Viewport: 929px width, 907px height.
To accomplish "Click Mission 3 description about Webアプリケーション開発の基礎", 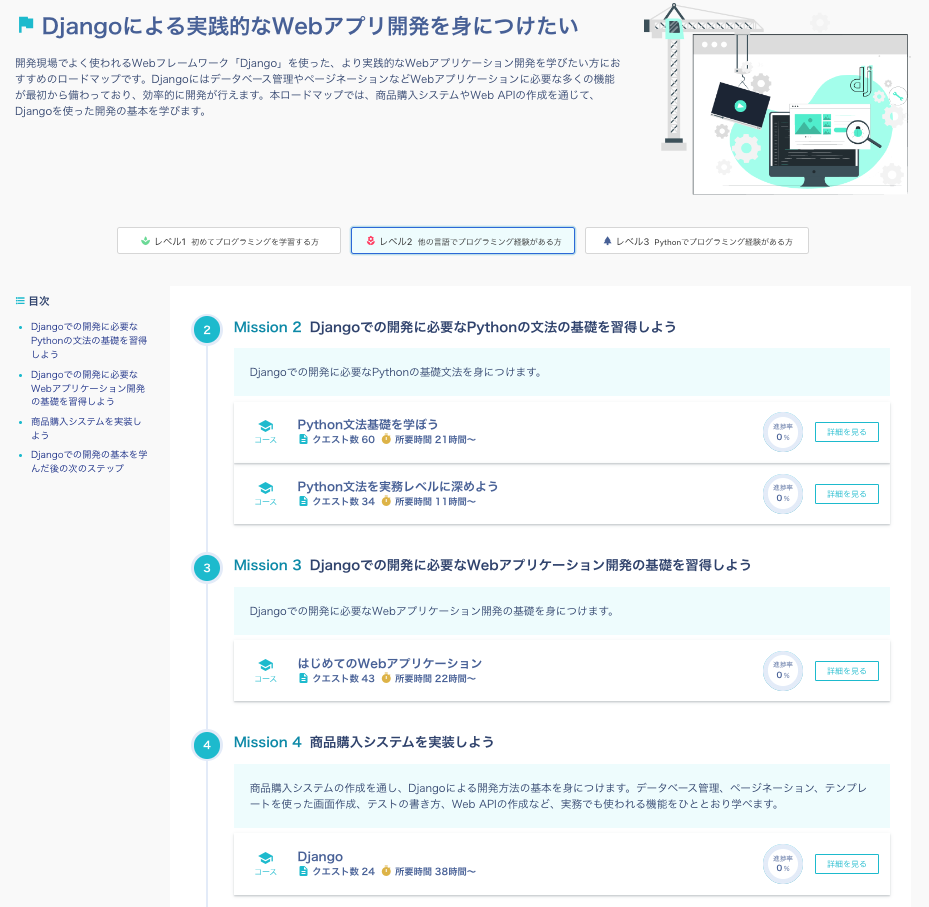I will point(432,611).
